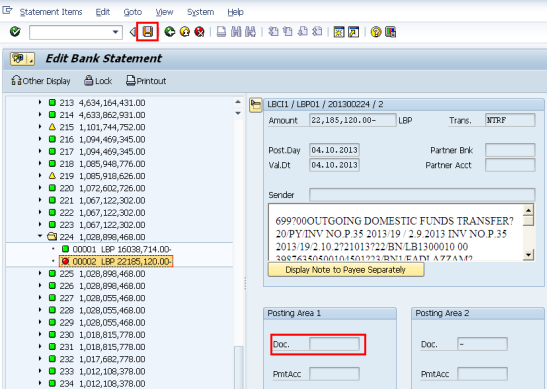This screenshot has width=547, height=389.
Task: Open the Edit menu
Action: pyautogui.click(x=103, y=12)
